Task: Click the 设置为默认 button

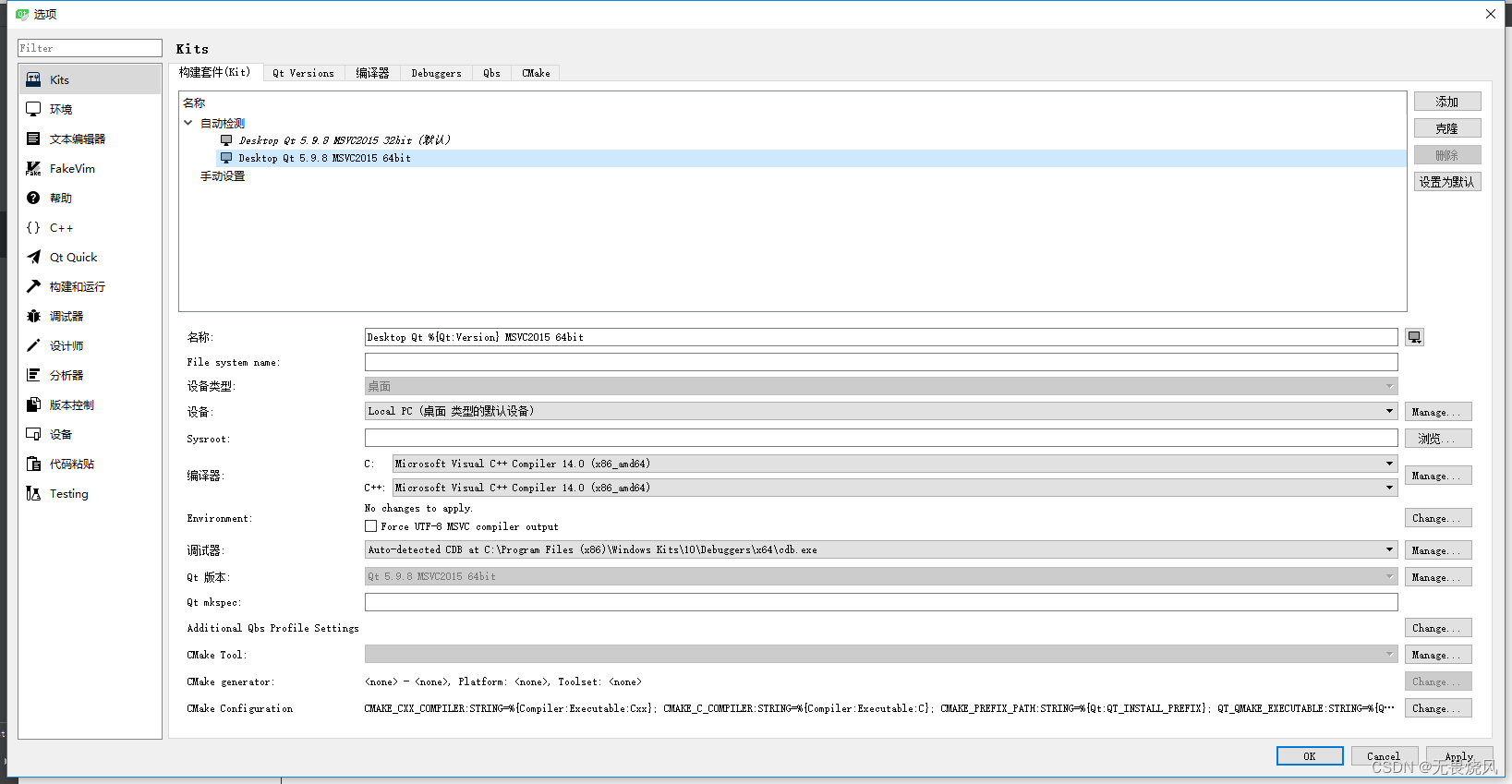Action: (x=1447, y=182)
